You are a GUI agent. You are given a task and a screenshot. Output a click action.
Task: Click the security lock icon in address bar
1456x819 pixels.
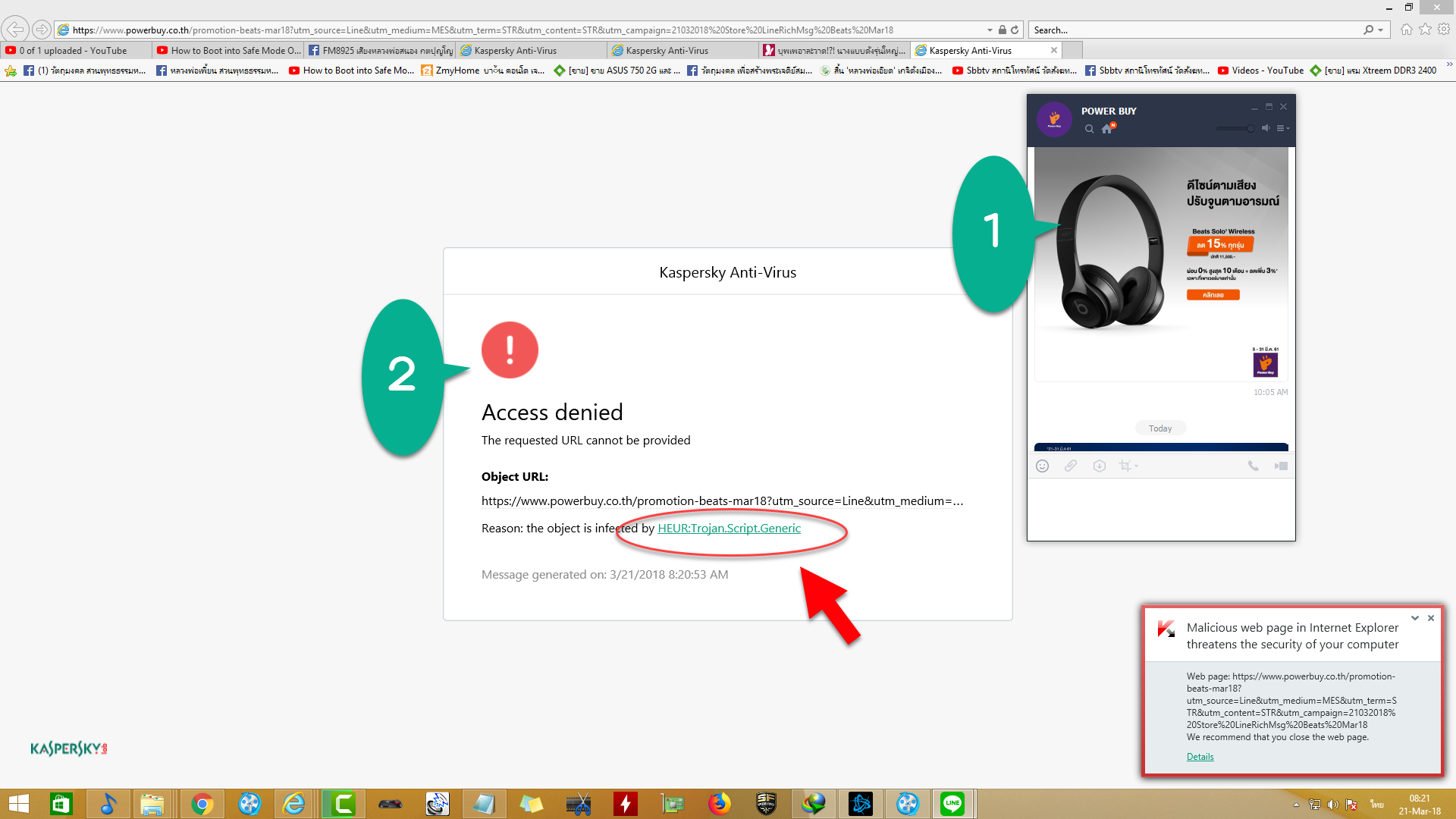pyautogui.click(x=1003, y=30)
